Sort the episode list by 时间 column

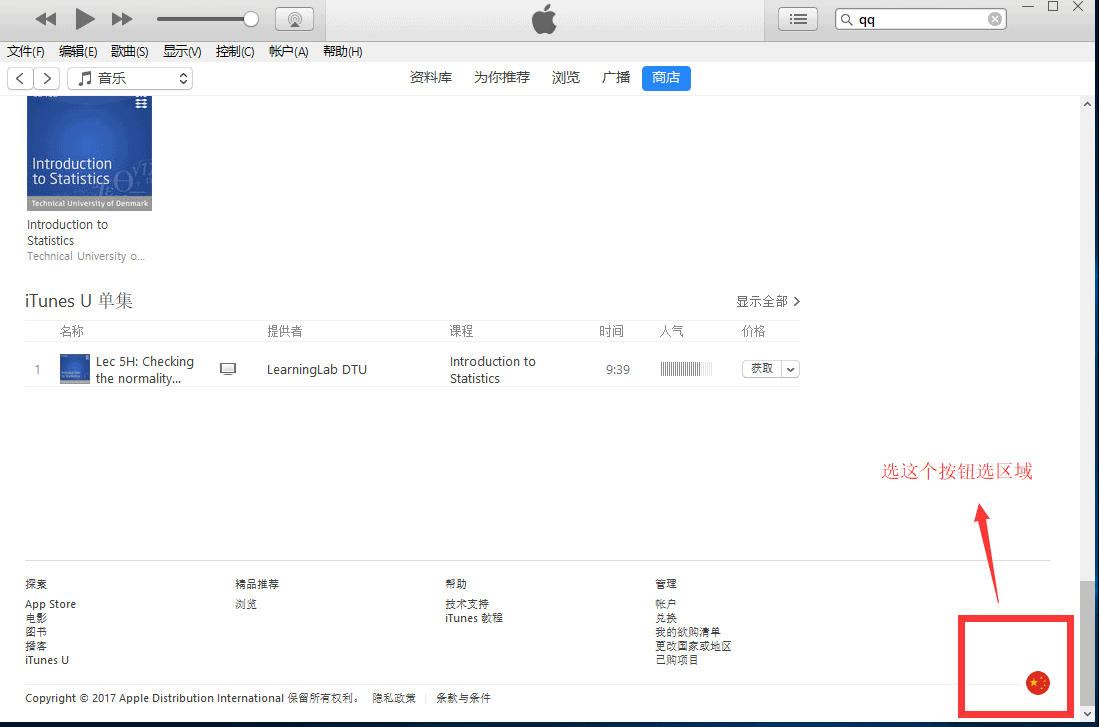(611, 331)
